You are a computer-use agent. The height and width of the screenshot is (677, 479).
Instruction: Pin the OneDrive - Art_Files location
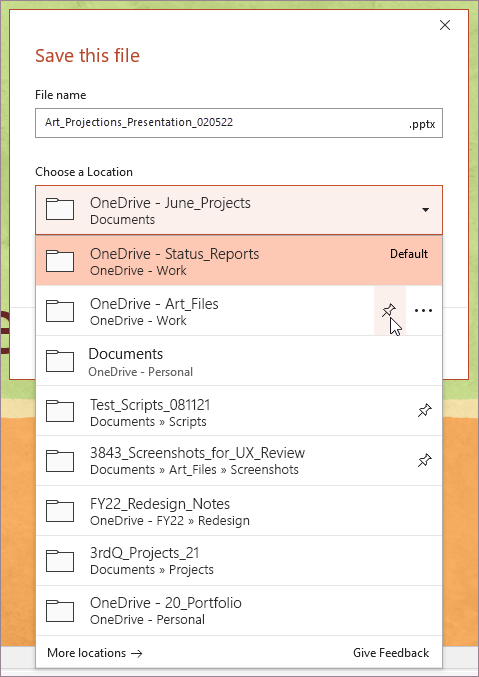tap(390, 310)
